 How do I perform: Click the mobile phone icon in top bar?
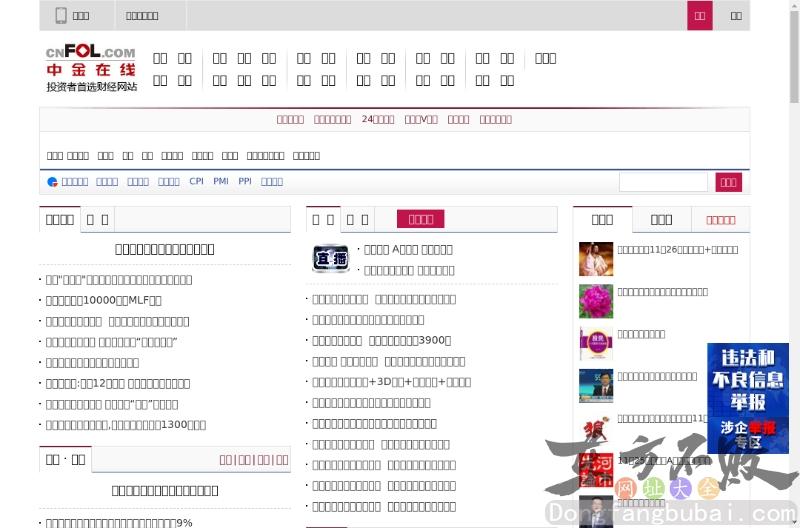point(61,15)
